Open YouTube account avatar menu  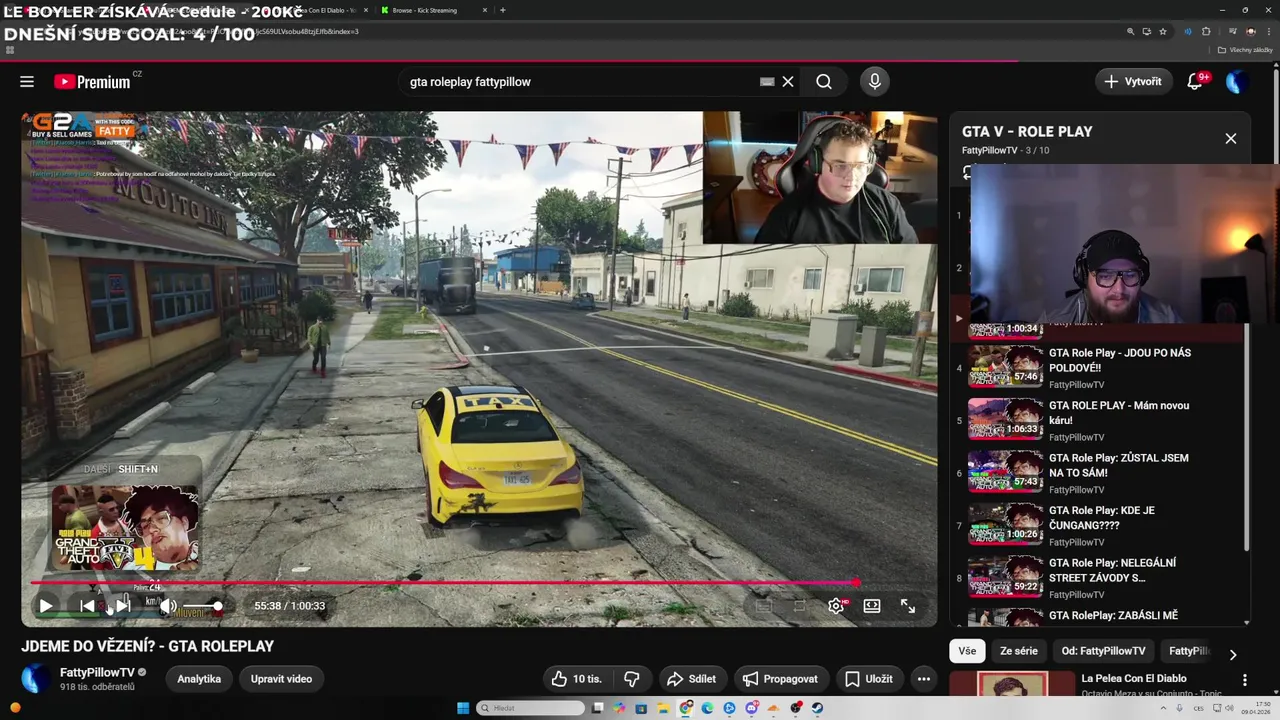[x=1237, y=82]
